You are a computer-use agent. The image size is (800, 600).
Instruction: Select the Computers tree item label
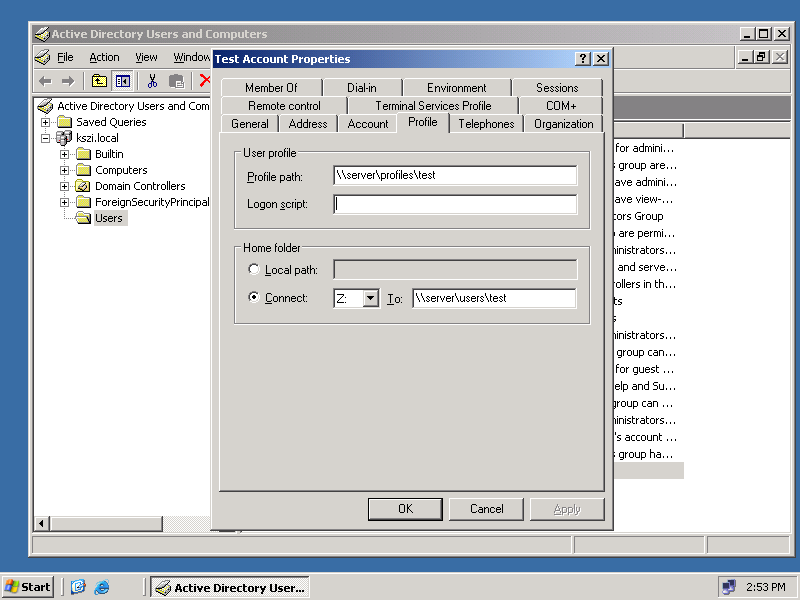click(121, 170)
